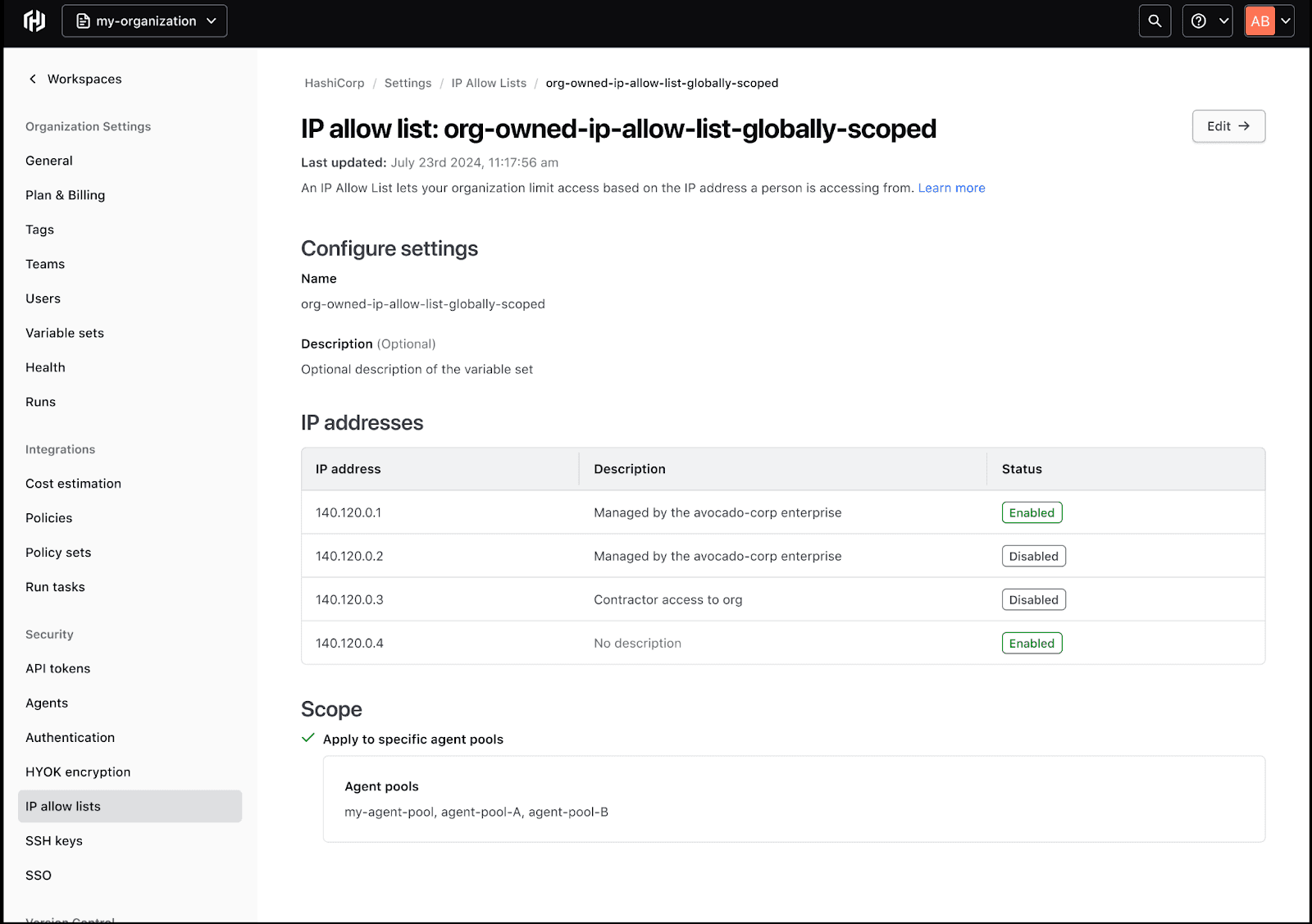Toggle the Enabled status for 140.120.0.1
The height and width of the screenshot is (924, 1312).
point(1032,512)
